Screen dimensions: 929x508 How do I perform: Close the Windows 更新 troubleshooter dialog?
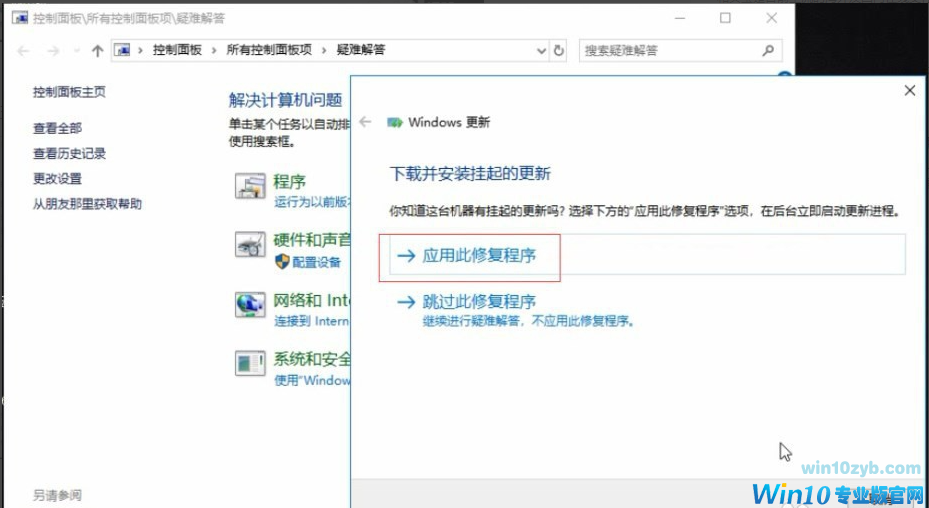[909, 91]
